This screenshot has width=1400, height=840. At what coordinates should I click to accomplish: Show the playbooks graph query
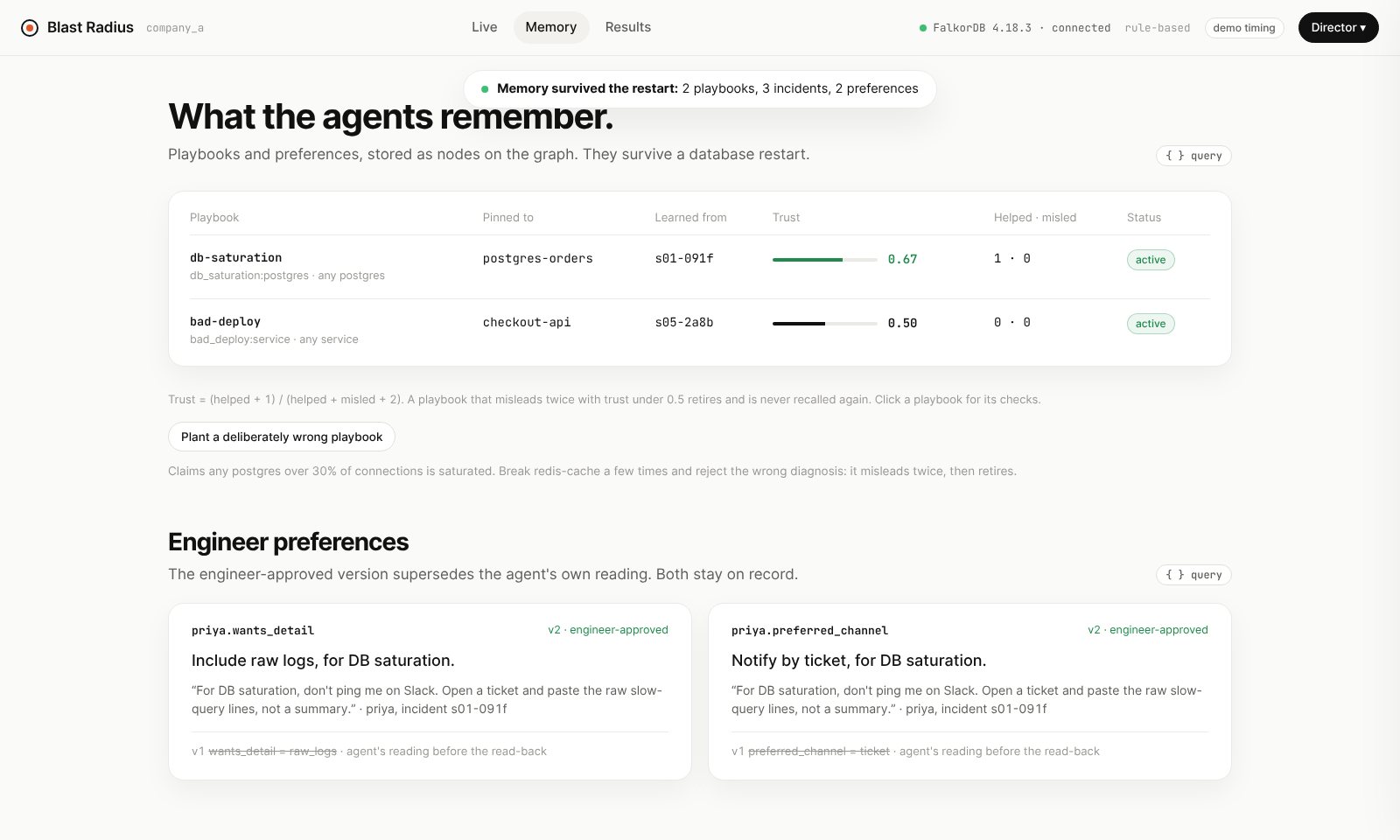[1193, 156]
